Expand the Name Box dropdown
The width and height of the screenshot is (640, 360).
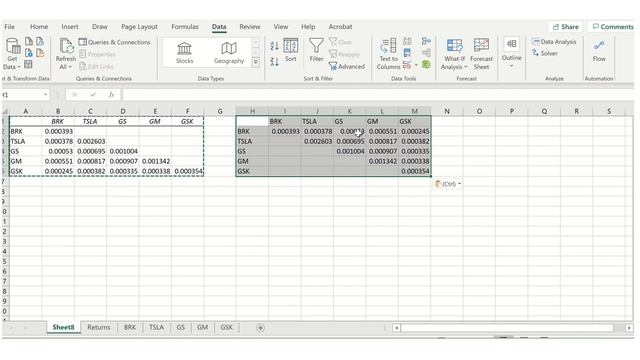point(45,95)
